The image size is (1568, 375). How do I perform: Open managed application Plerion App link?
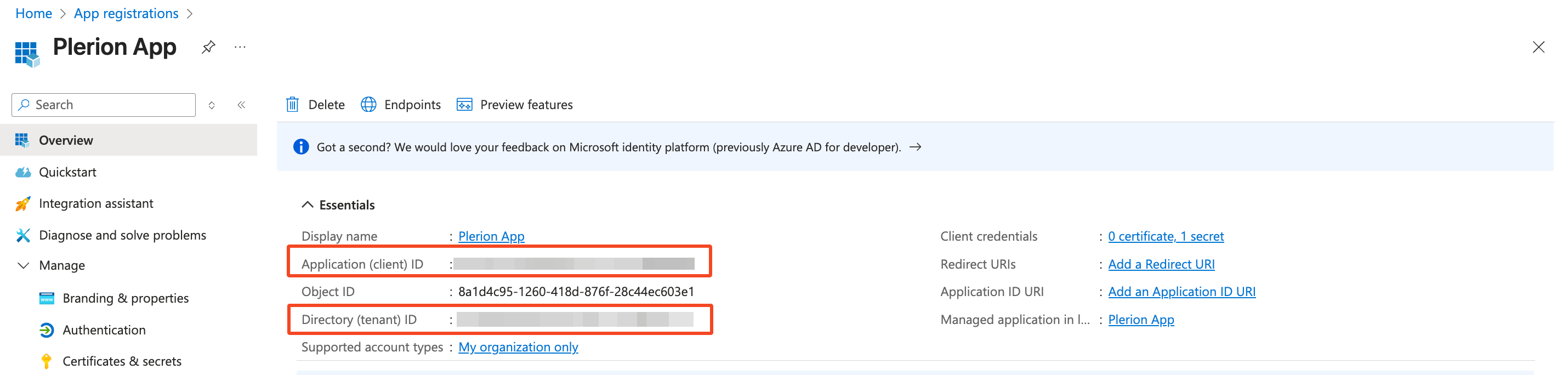tap(1141, 320)
